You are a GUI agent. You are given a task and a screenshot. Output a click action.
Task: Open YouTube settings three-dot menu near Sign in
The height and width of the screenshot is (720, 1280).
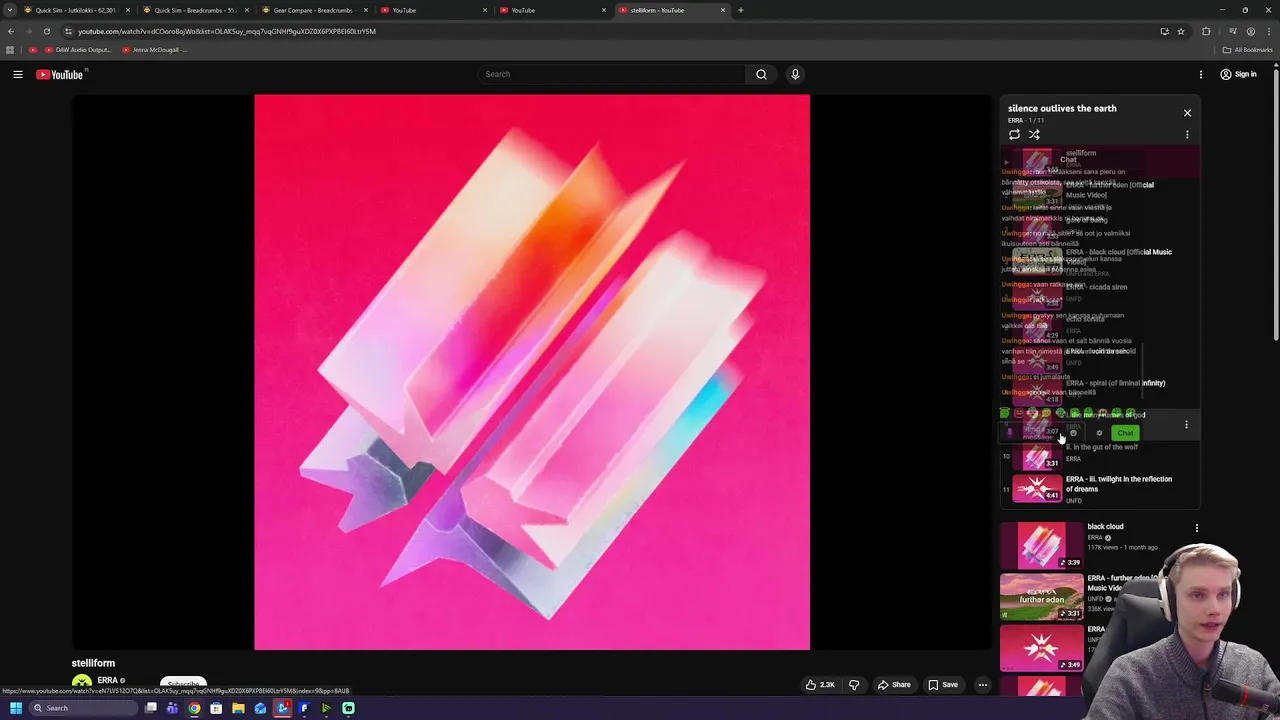[x=1201, y=74]
